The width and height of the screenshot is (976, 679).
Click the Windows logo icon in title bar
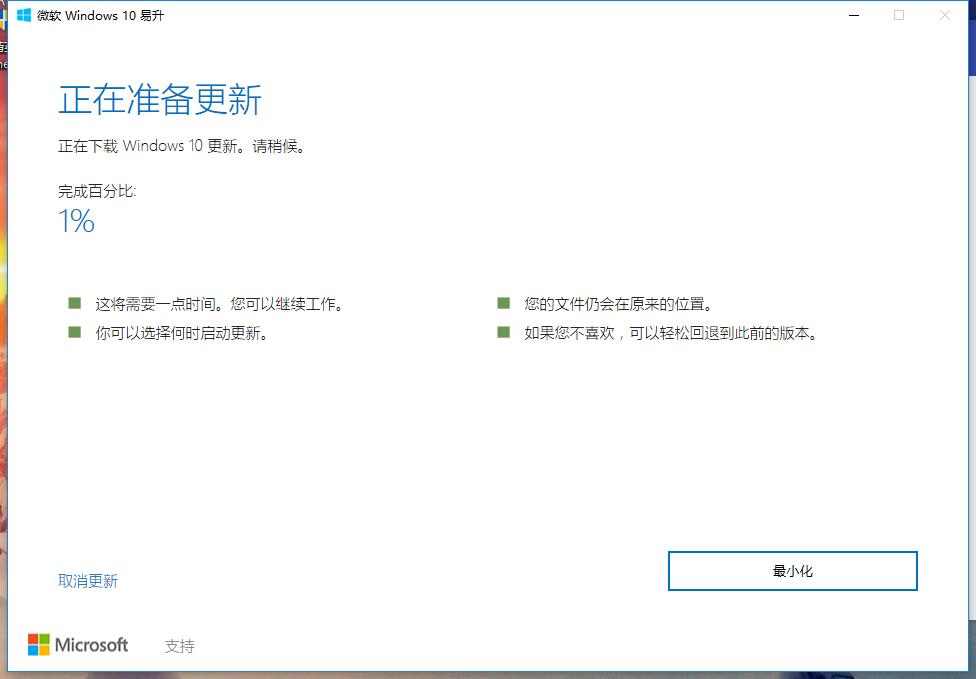click(23, 15)
